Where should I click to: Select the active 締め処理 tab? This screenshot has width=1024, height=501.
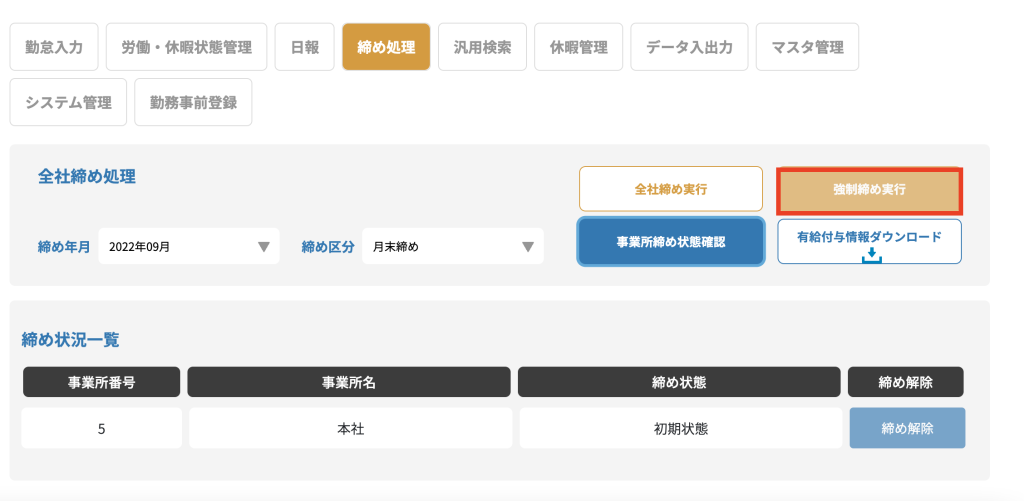[386, 47]
